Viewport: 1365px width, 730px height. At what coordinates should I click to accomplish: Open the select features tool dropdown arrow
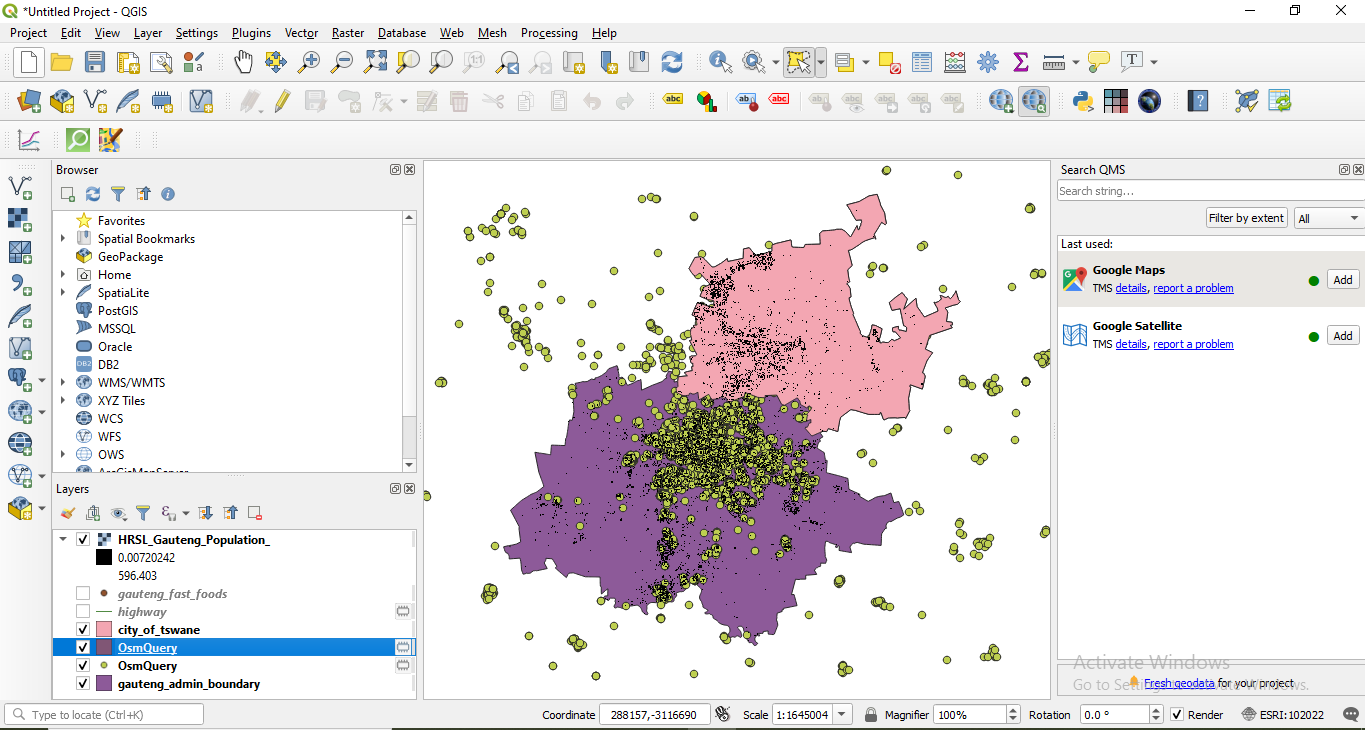coord(821,62)
